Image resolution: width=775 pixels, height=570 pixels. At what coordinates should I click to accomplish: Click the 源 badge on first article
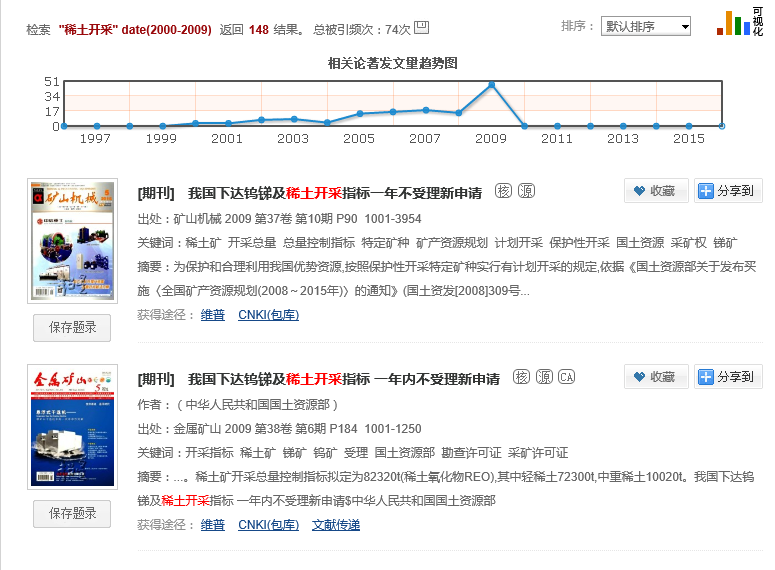(x=526, y=192)
